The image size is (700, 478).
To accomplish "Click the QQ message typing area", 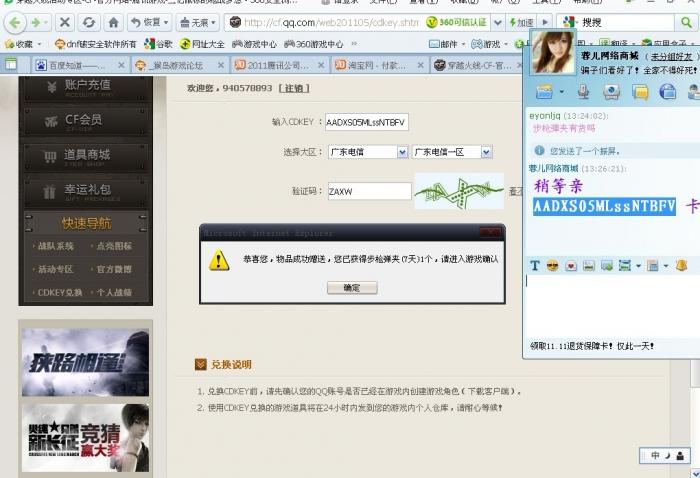I will (x=611, y=306).
